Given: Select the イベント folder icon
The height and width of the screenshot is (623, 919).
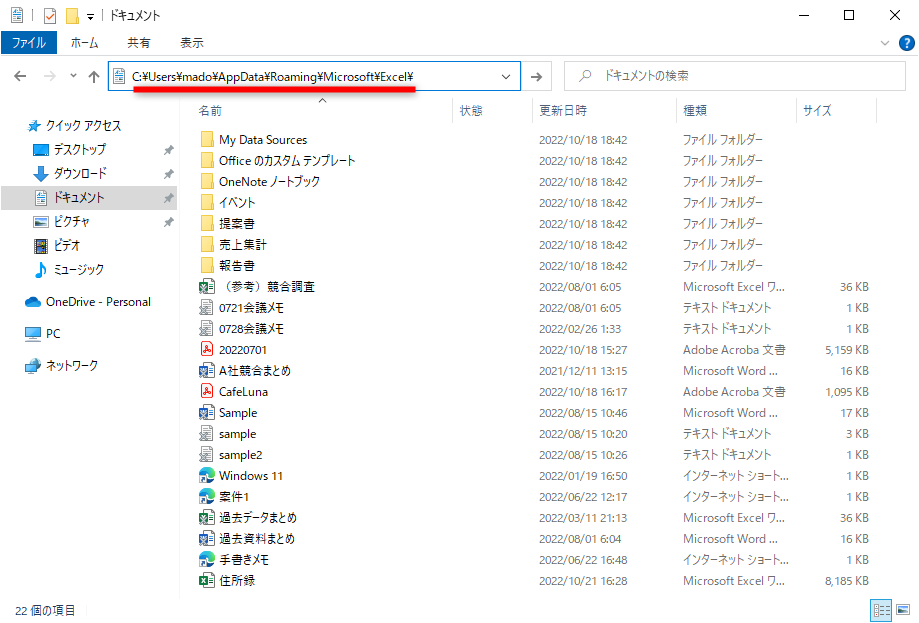Looking at the screenshot, I should (x=206, y=203).
